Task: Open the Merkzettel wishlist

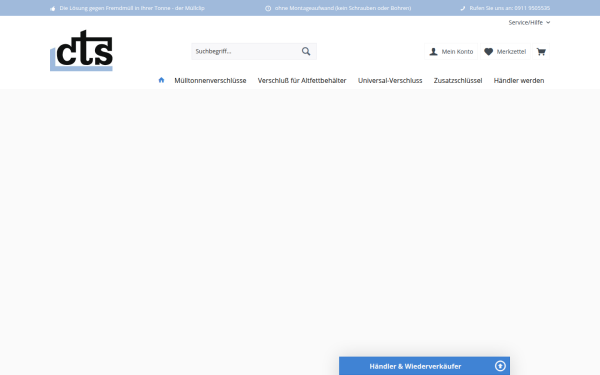Action: [505, 51]
